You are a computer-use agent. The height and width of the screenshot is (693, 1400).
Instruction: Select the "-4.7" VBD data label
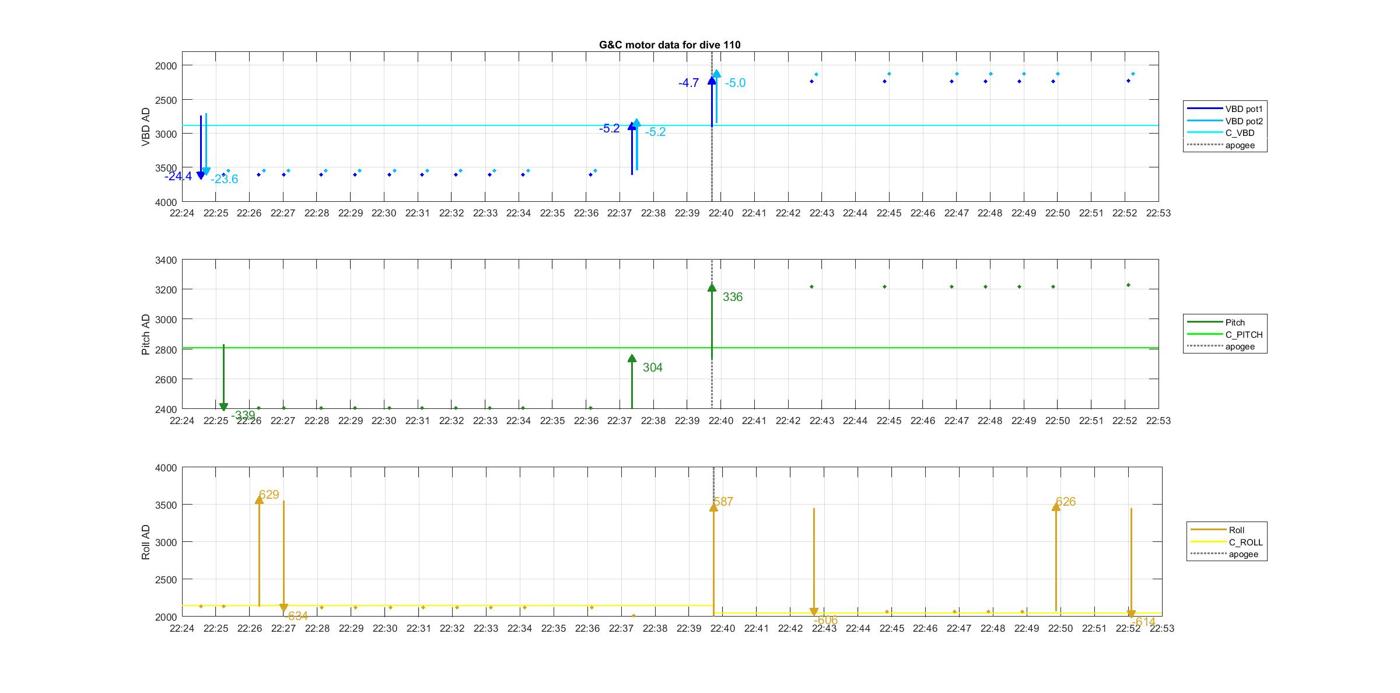[688, 84]
